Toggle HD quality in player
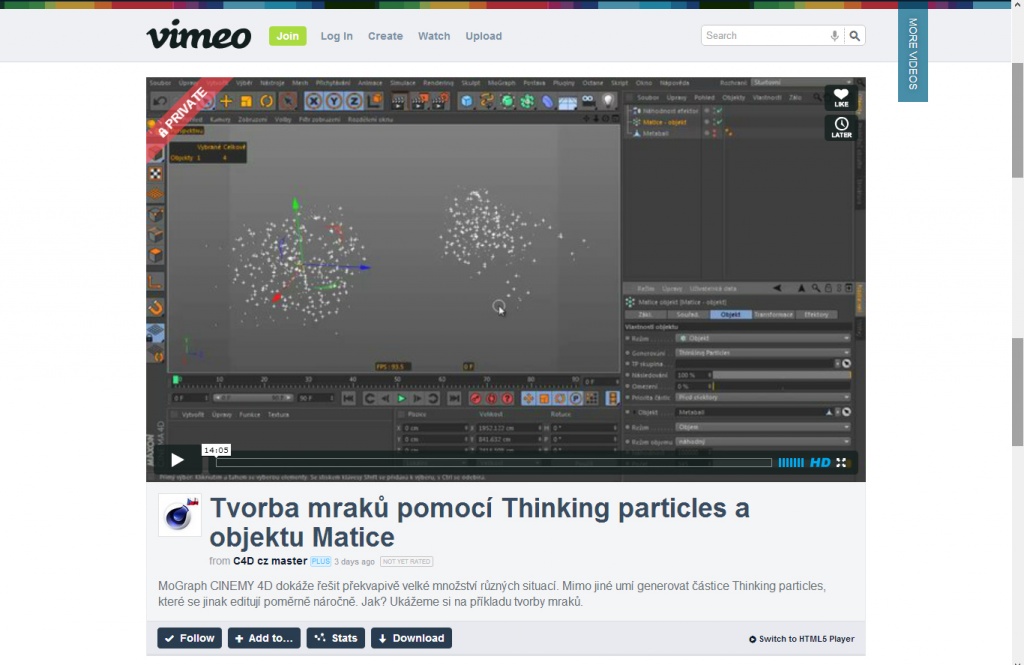1024x665 pixels. coord(820,462)
